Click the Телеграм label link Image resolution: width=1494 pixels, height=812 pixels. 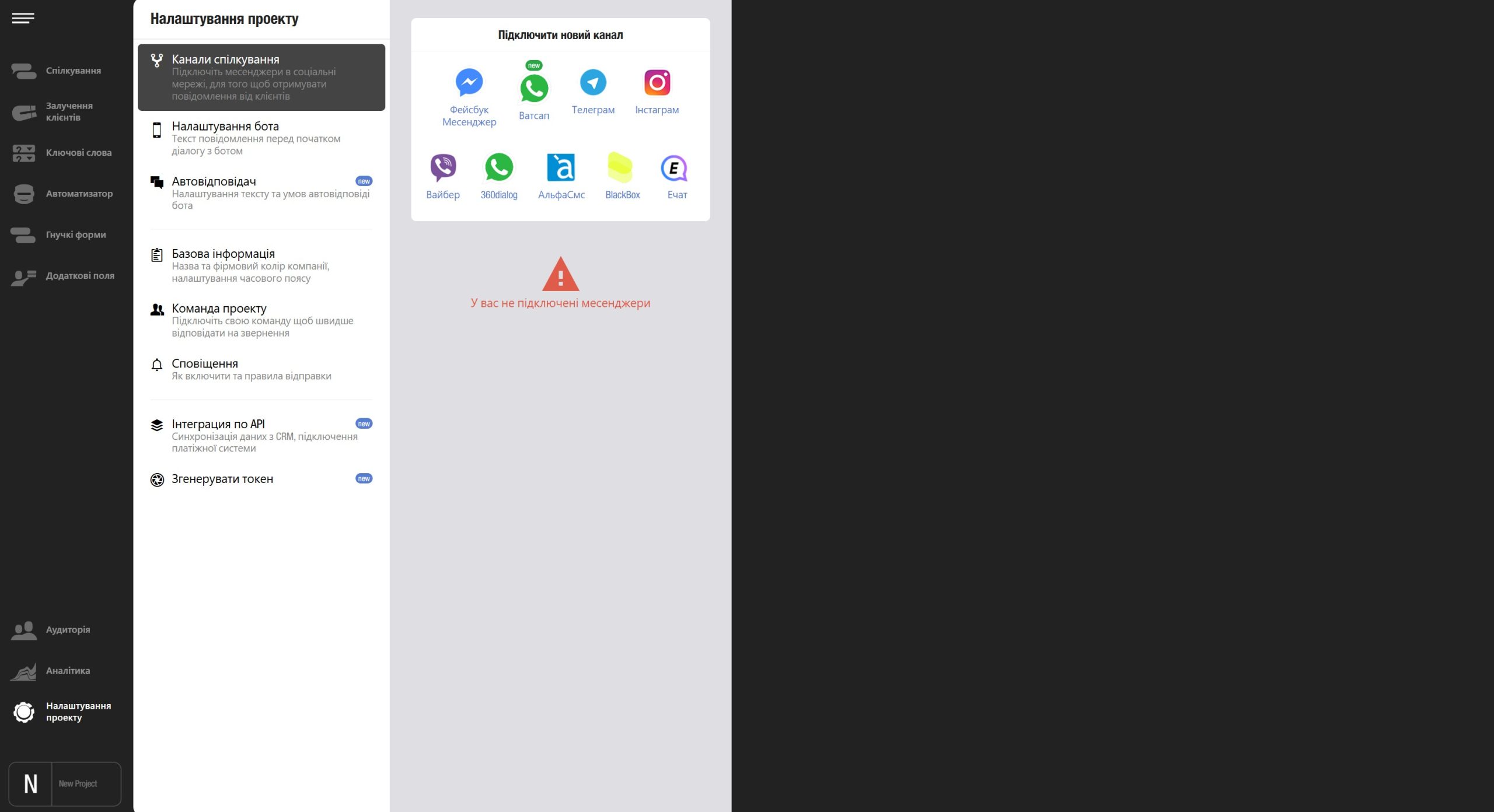point(593,110)
